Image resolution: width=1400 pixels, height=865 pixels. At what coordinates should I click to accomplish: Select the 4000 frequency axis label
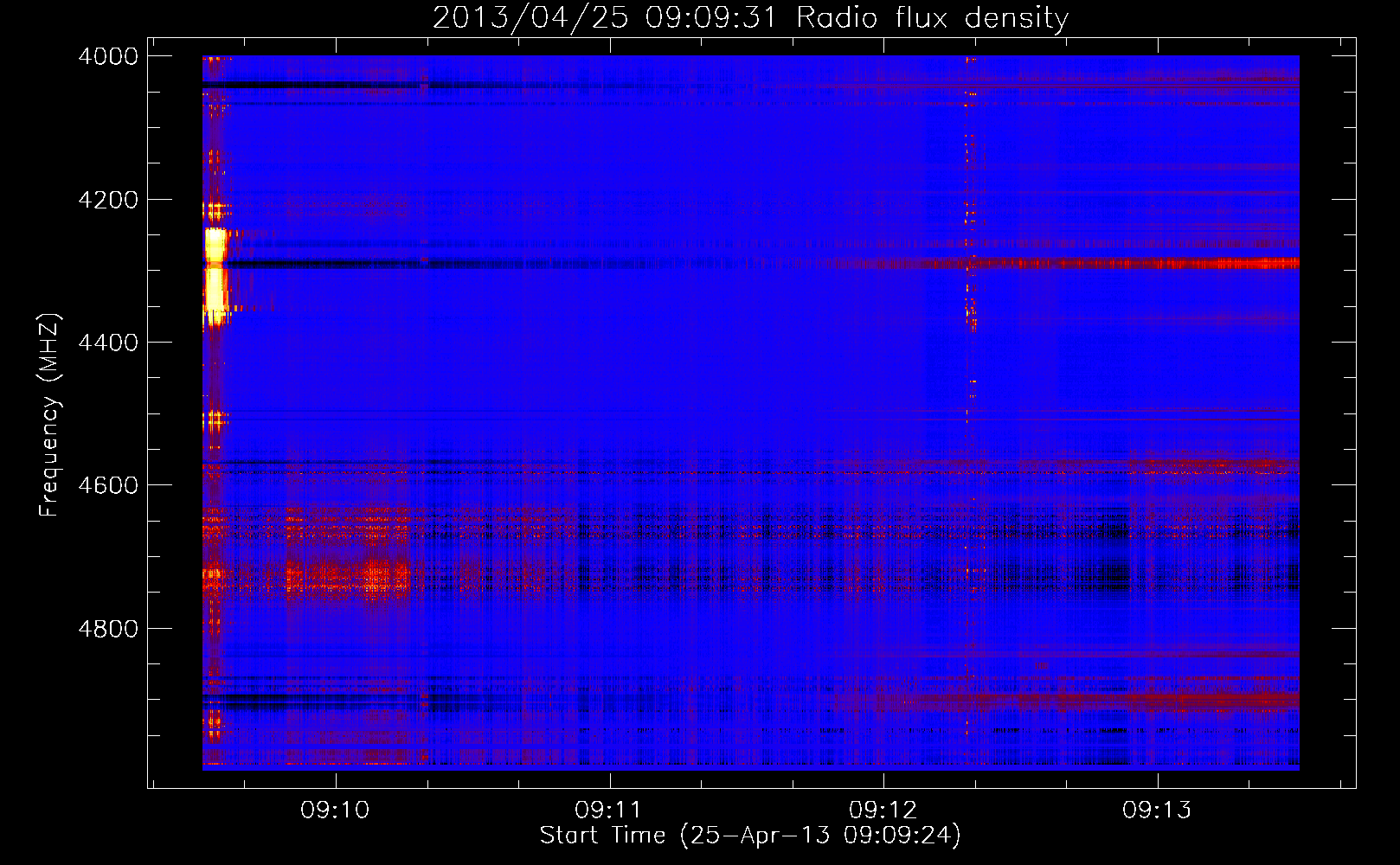(x=107, y=56)
